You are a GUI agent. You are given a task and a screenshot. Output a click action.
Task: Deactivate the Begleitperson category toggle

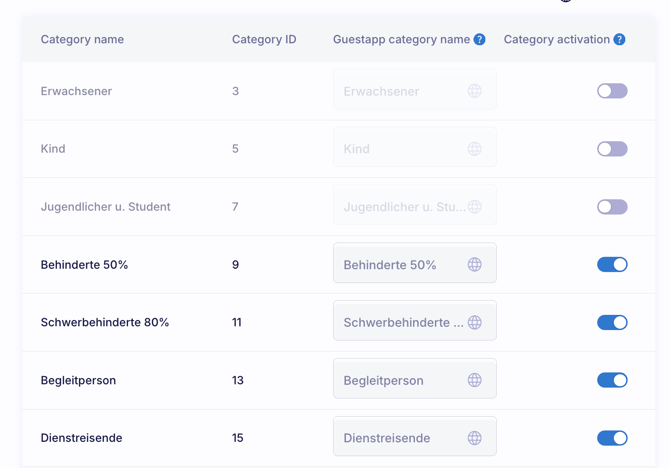coord(612,381)
